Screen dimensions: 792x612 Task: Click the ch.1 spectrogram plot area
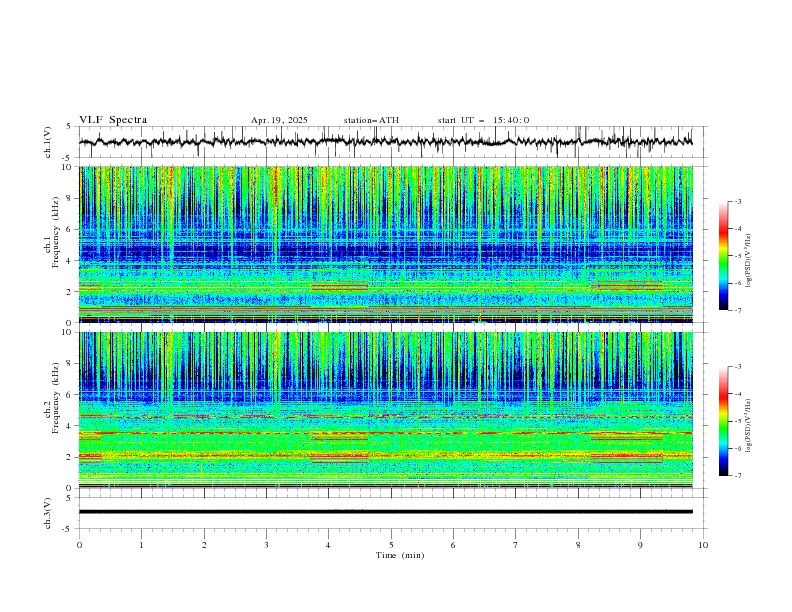(386, 244)
